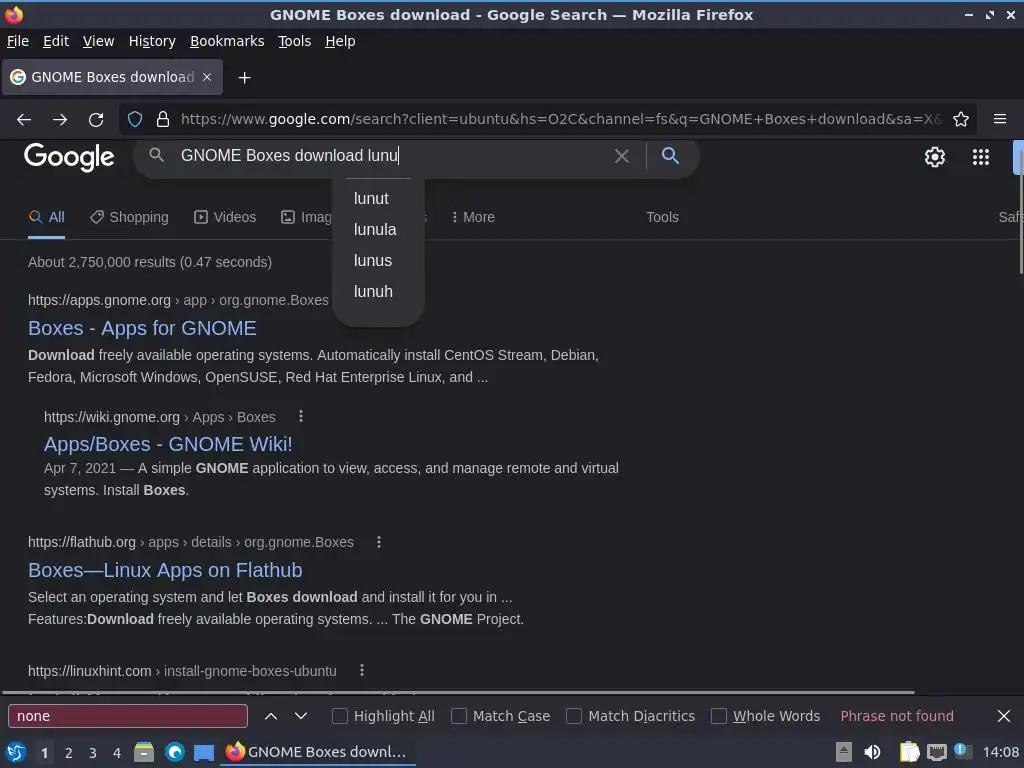Open Google quick settings gear
The image size is (1024, 768).
point(935,157)
